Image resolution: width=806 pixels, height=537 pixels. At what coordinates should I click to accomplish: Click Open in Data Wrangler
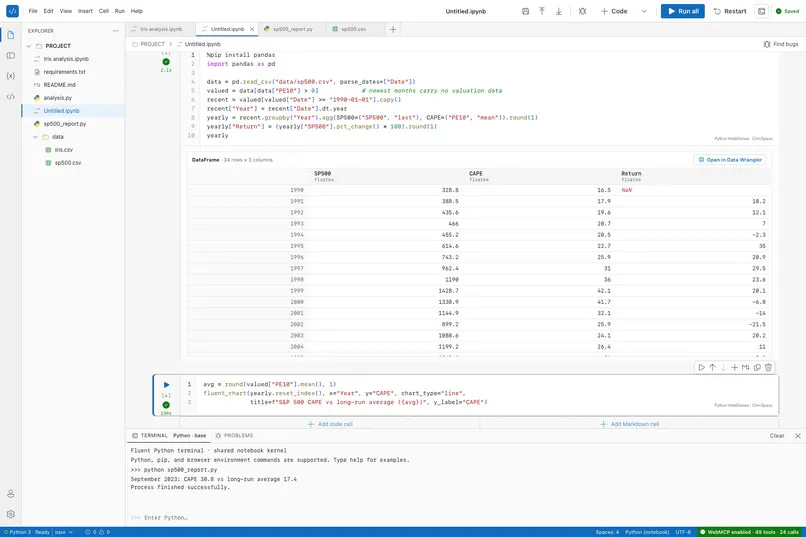tap(730, 160)
